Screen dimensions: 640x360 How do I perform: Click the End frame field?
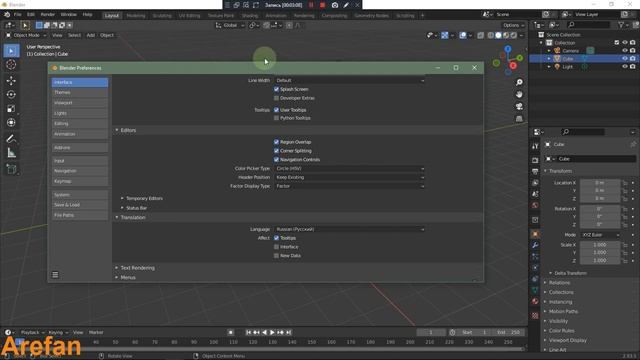pyautogui.click(x=508, y=333)
